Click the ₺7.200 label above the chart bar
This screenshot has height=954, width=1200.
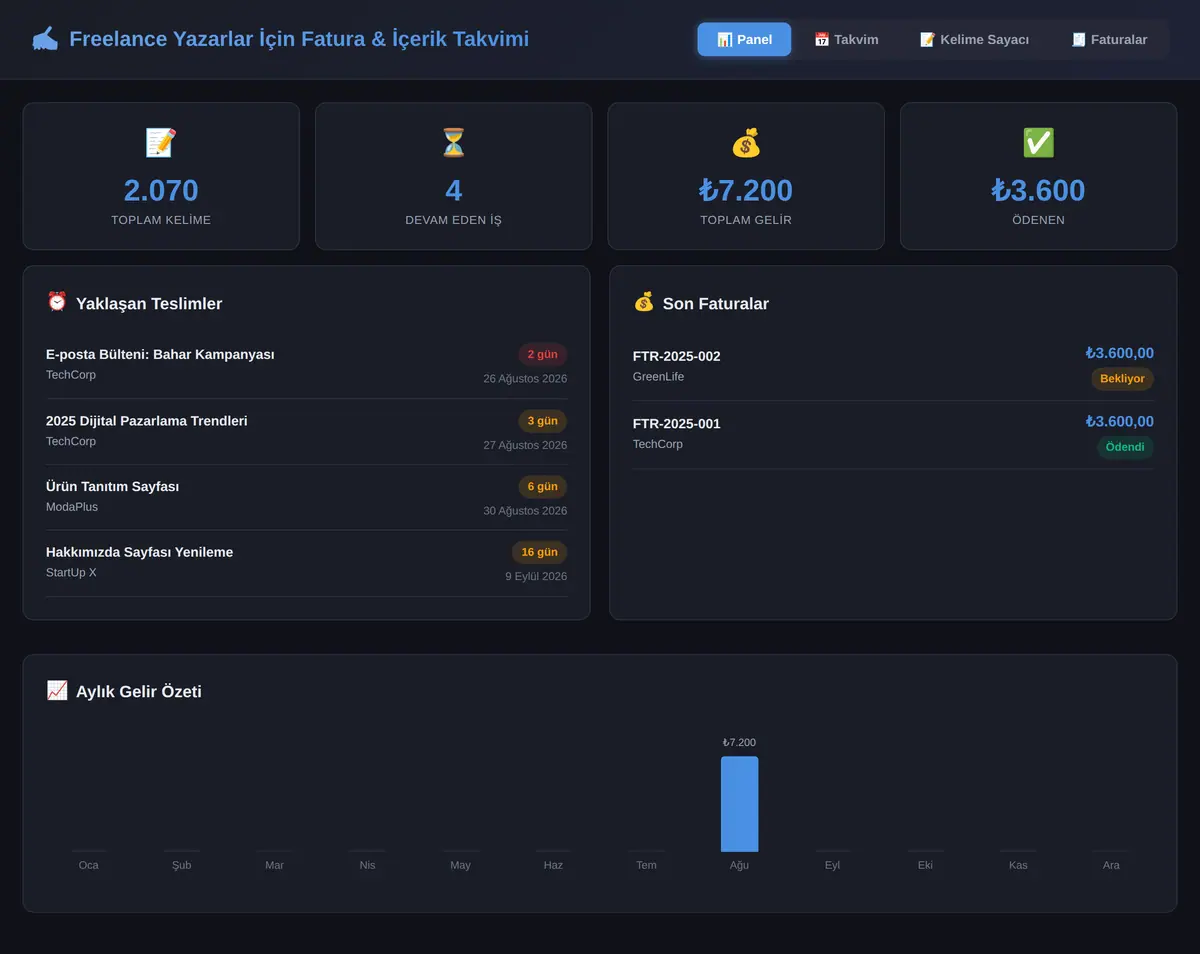(739, 742)
